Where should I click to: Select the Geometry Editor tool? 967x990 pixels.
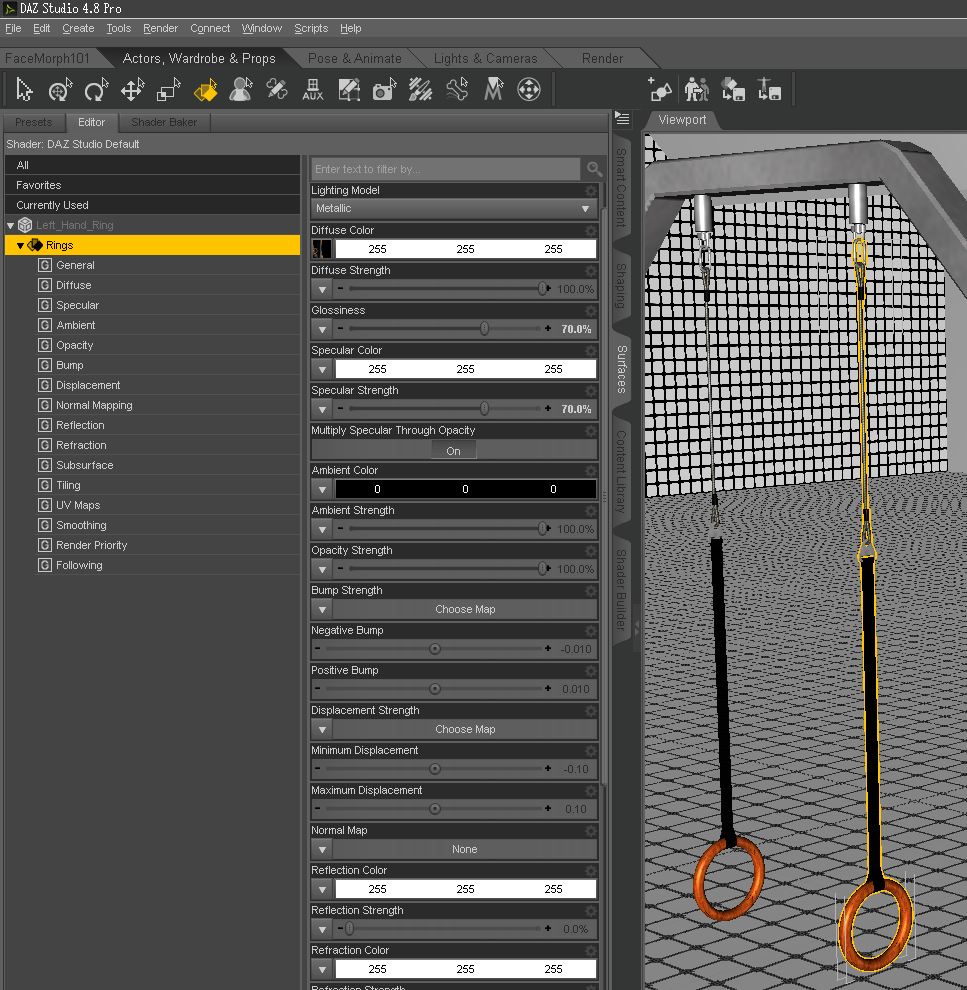click(x=349, y=90)
